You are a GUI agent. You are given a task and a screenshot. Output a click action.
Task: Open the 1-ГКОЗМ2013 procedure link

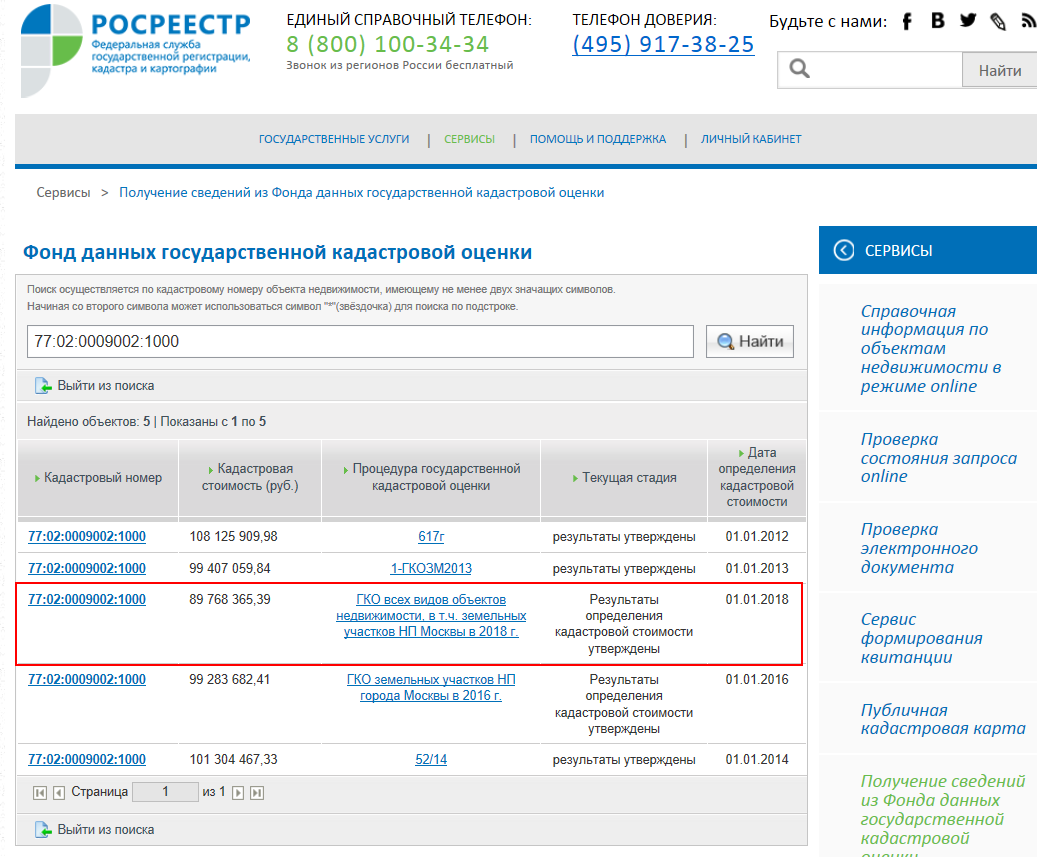(x=431, y=568)
